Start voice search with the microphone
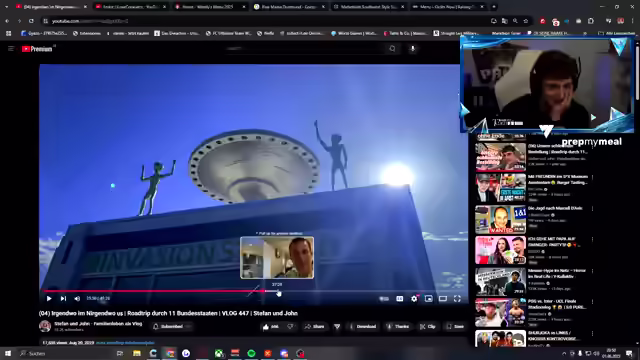640x360 pixels. click(413, 49)
